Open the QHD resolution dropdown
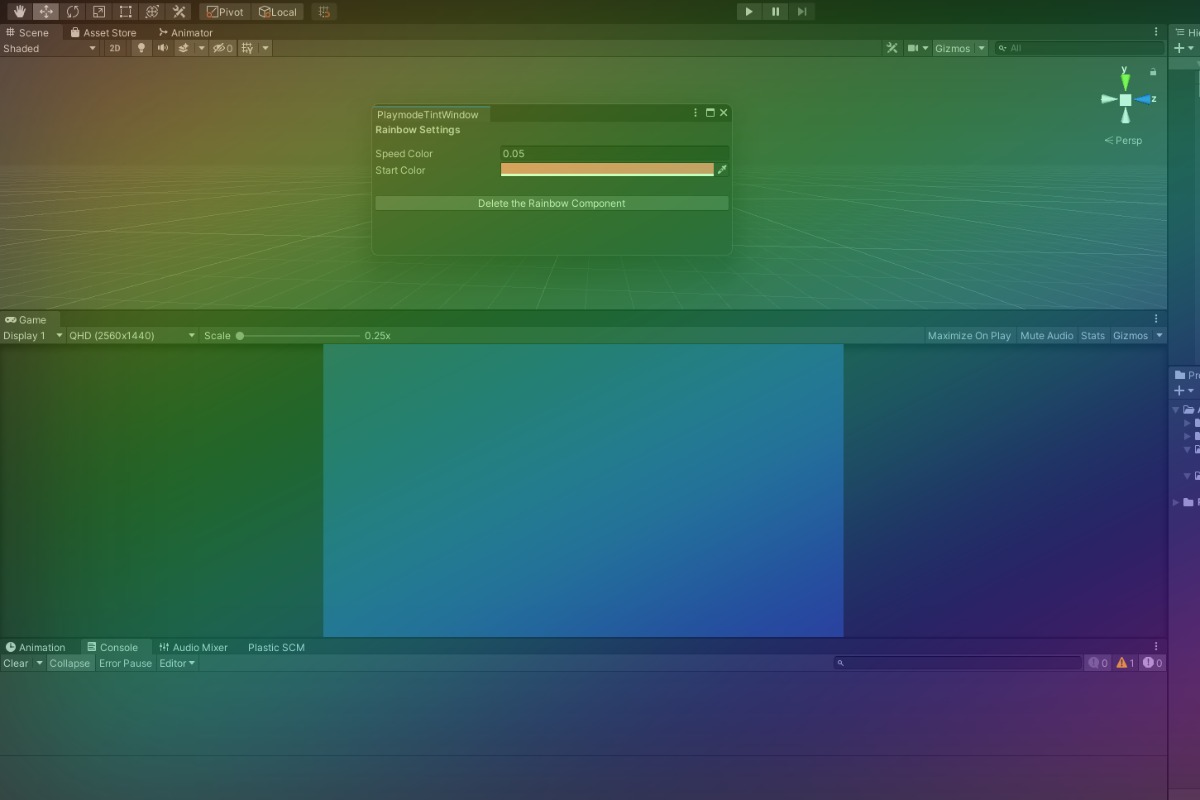The width and height of the screenshot is (1200, 800). pos(132,336)
